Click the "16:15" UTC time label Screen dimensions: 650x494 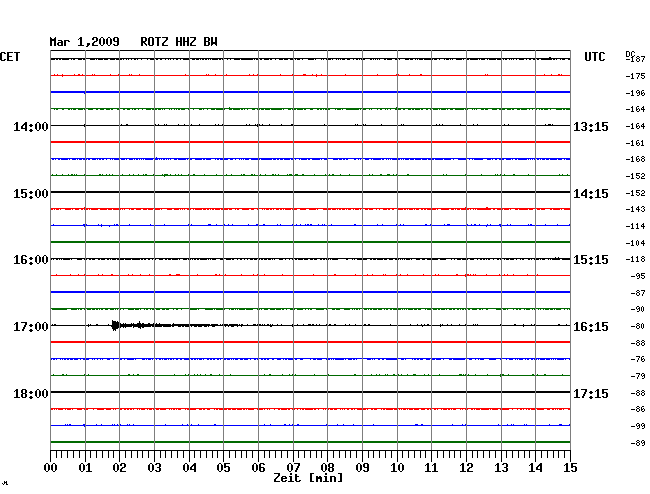click(x=591, y=327)
